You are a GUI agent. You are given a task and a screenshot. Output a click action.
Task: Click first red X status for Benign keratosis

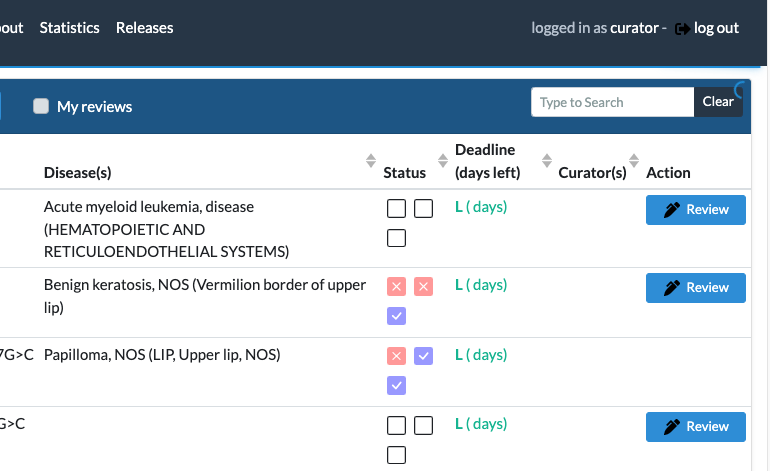pos(396,286)
